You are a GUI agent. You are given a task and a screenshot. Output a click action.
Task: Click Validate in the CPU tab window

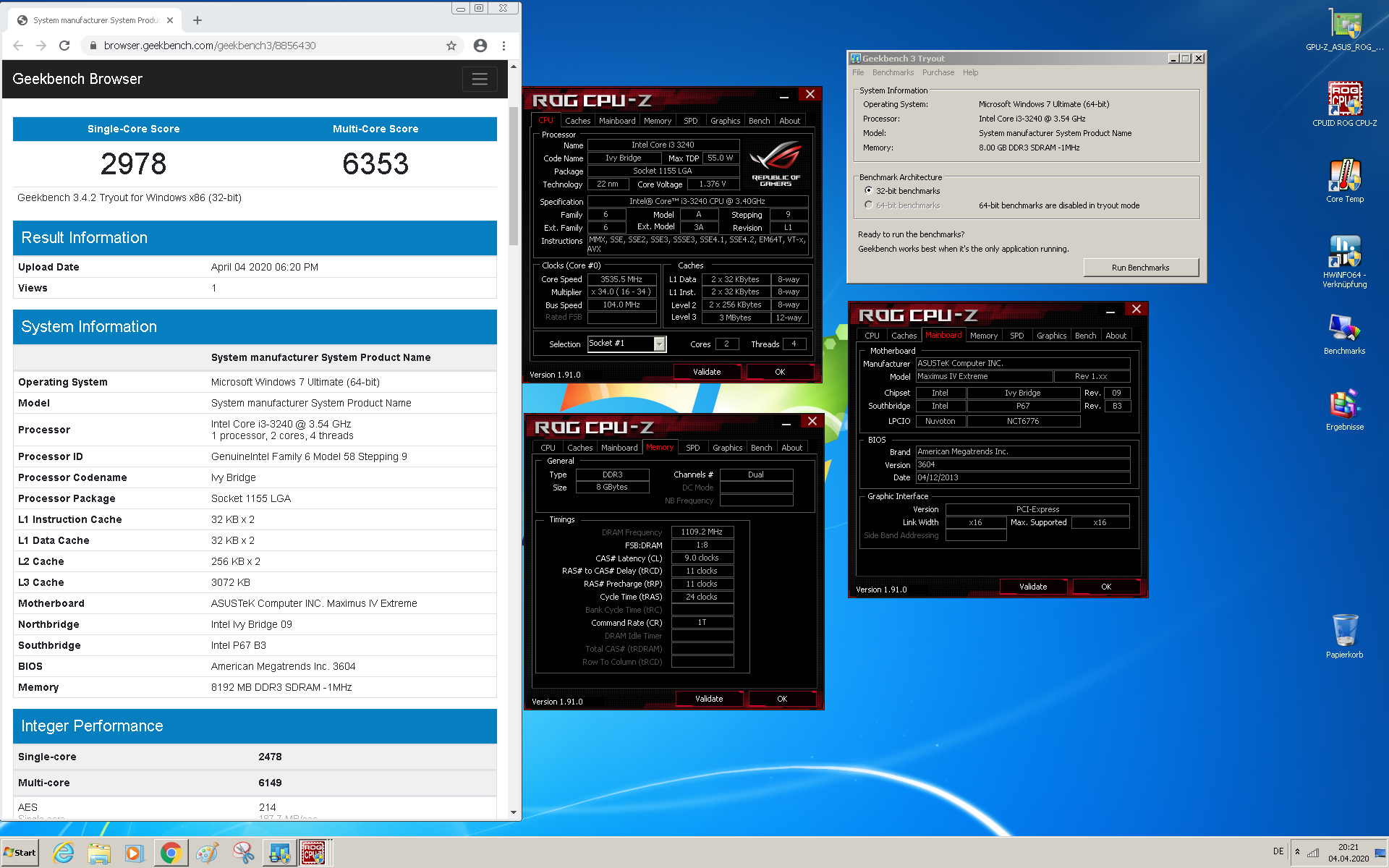pos(707,372)
